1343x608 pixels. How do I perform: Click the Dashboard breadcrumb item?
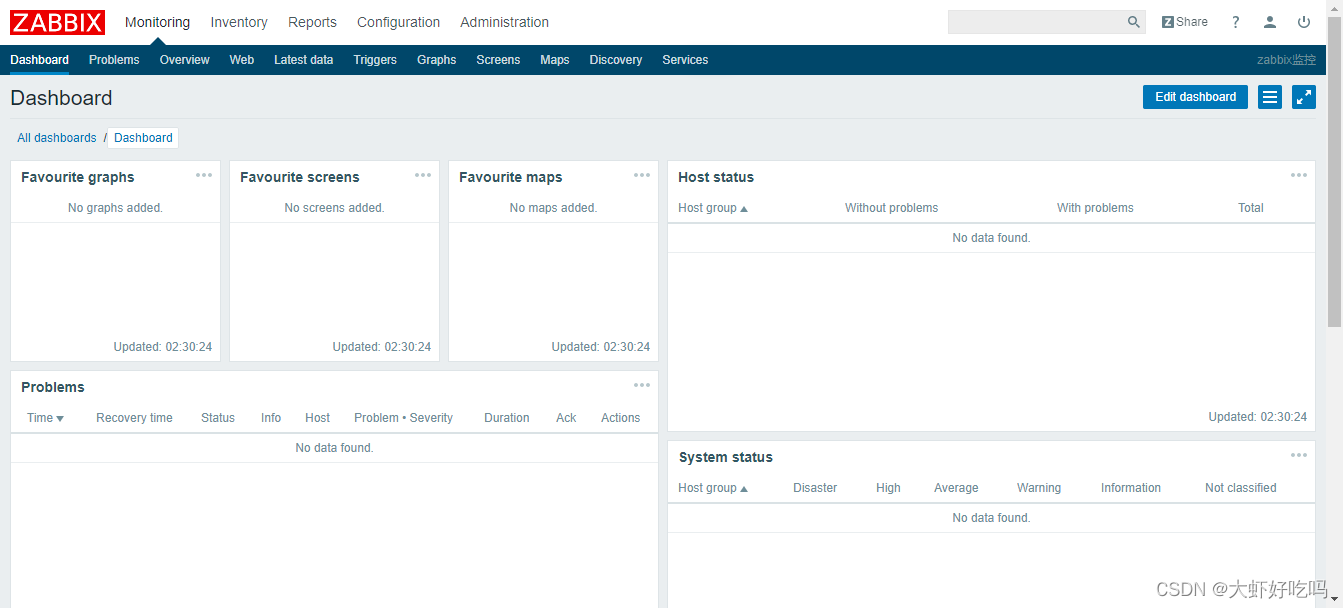pos(143,138)
